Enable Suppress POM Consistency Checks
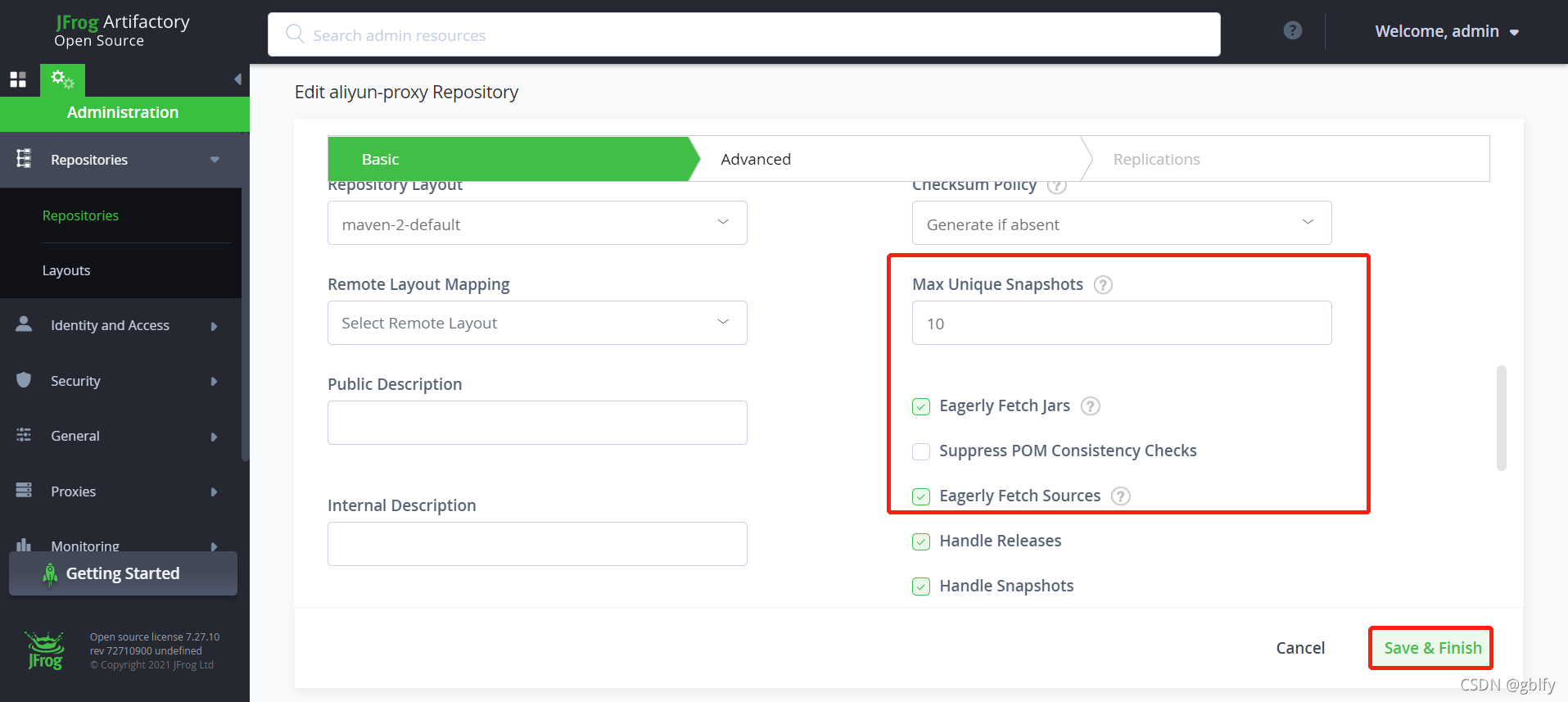Screen dimensions: 1568x702 coord(921,451)
